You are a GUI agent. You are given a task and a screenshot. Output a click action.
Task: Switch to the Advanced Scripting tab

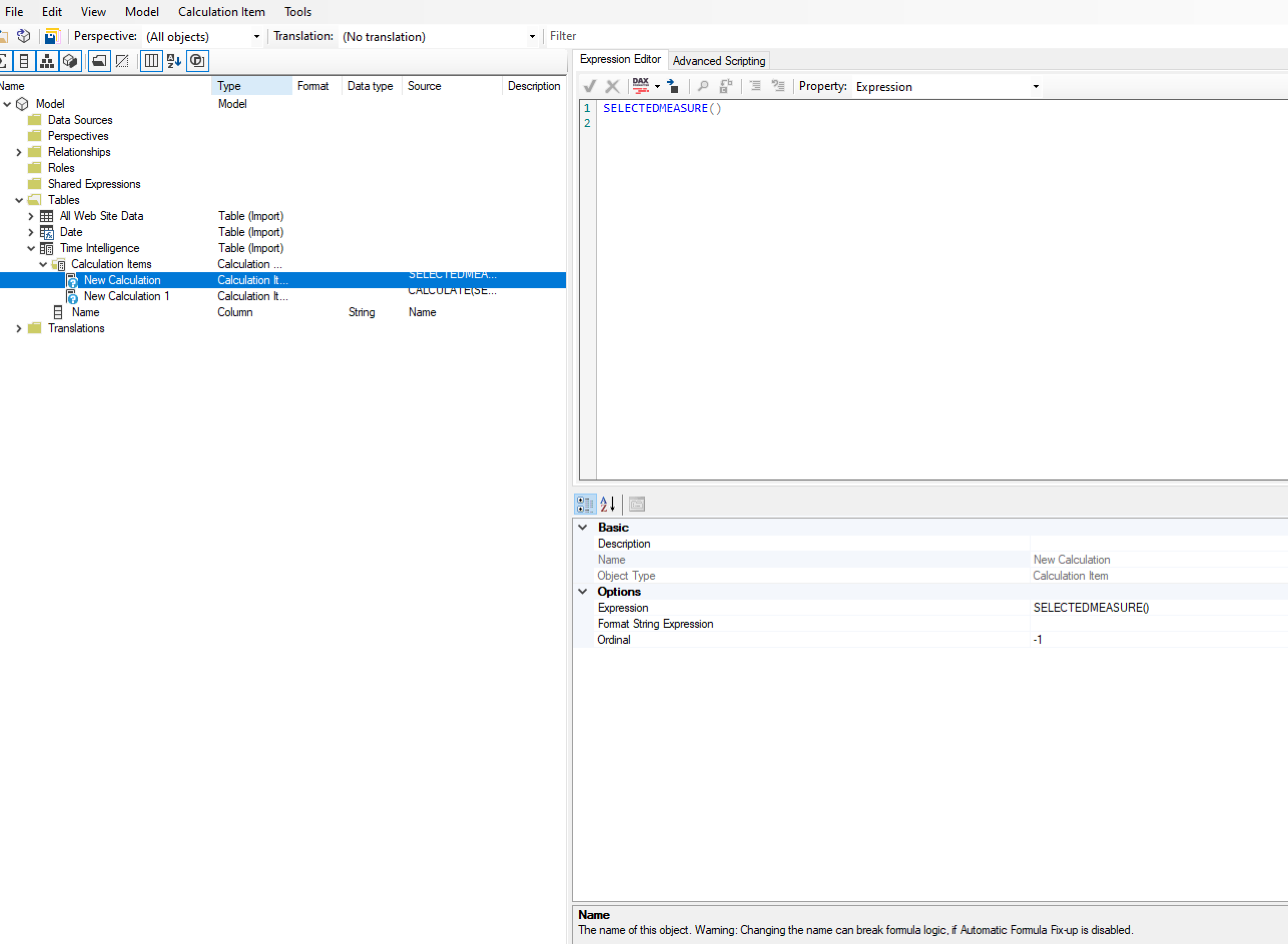pyautogui.click(x=719, y=61)
